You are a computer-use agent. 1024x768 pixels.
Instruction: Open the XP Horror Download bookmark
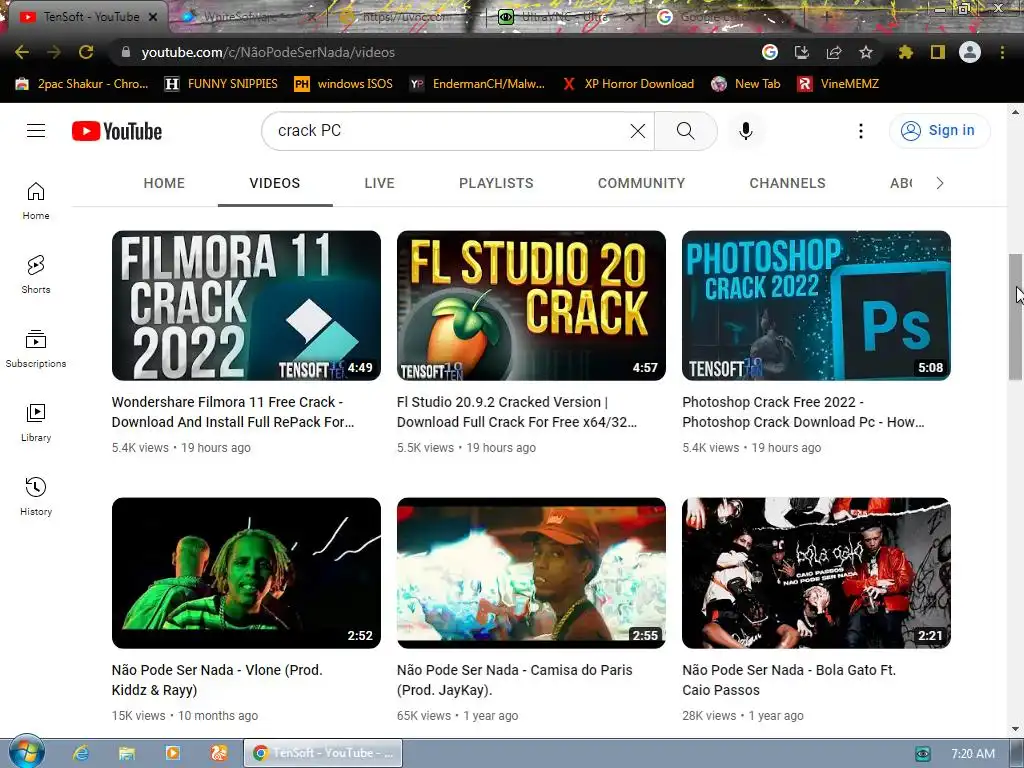(628, 84)
